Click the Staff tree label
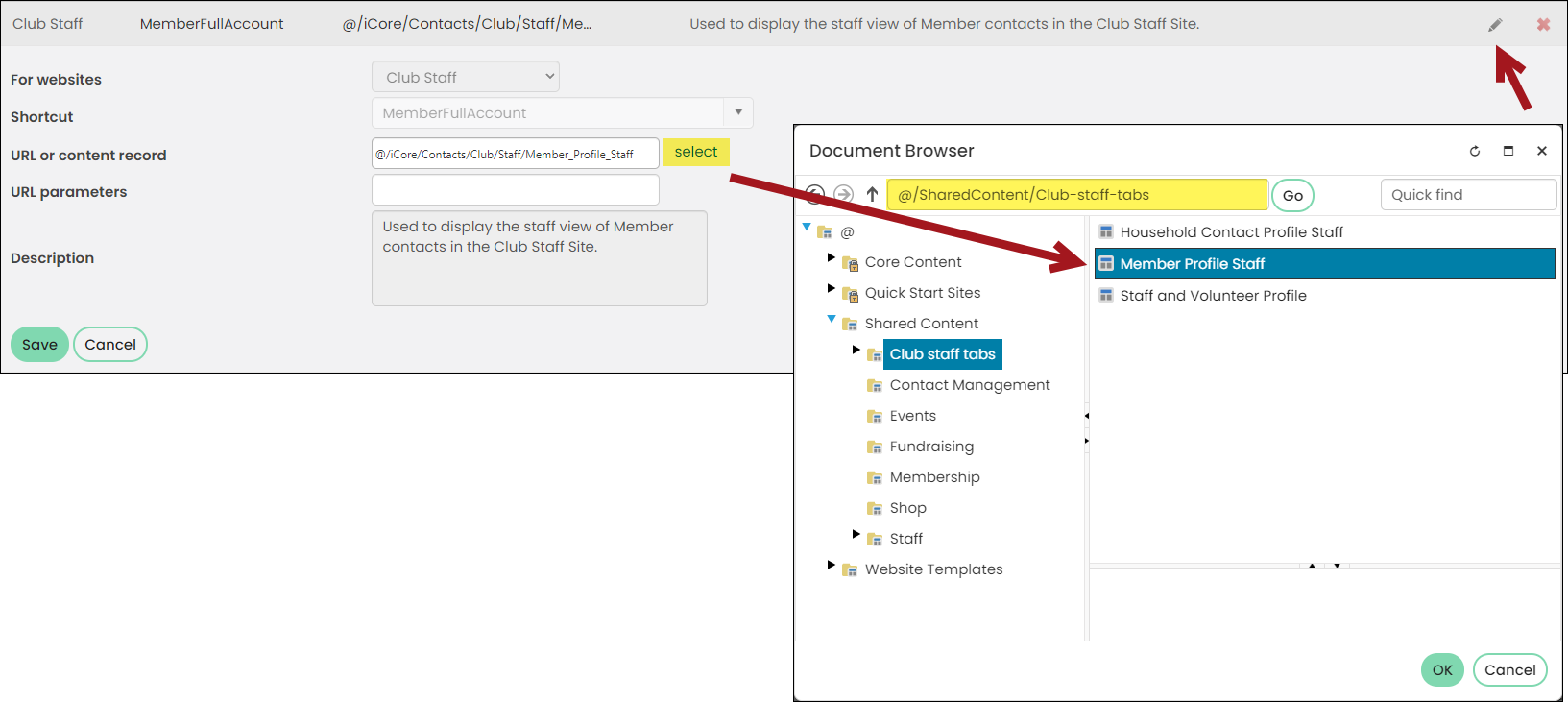Image resolution: width=1568 pixels, height=702 pixels. 906,539
